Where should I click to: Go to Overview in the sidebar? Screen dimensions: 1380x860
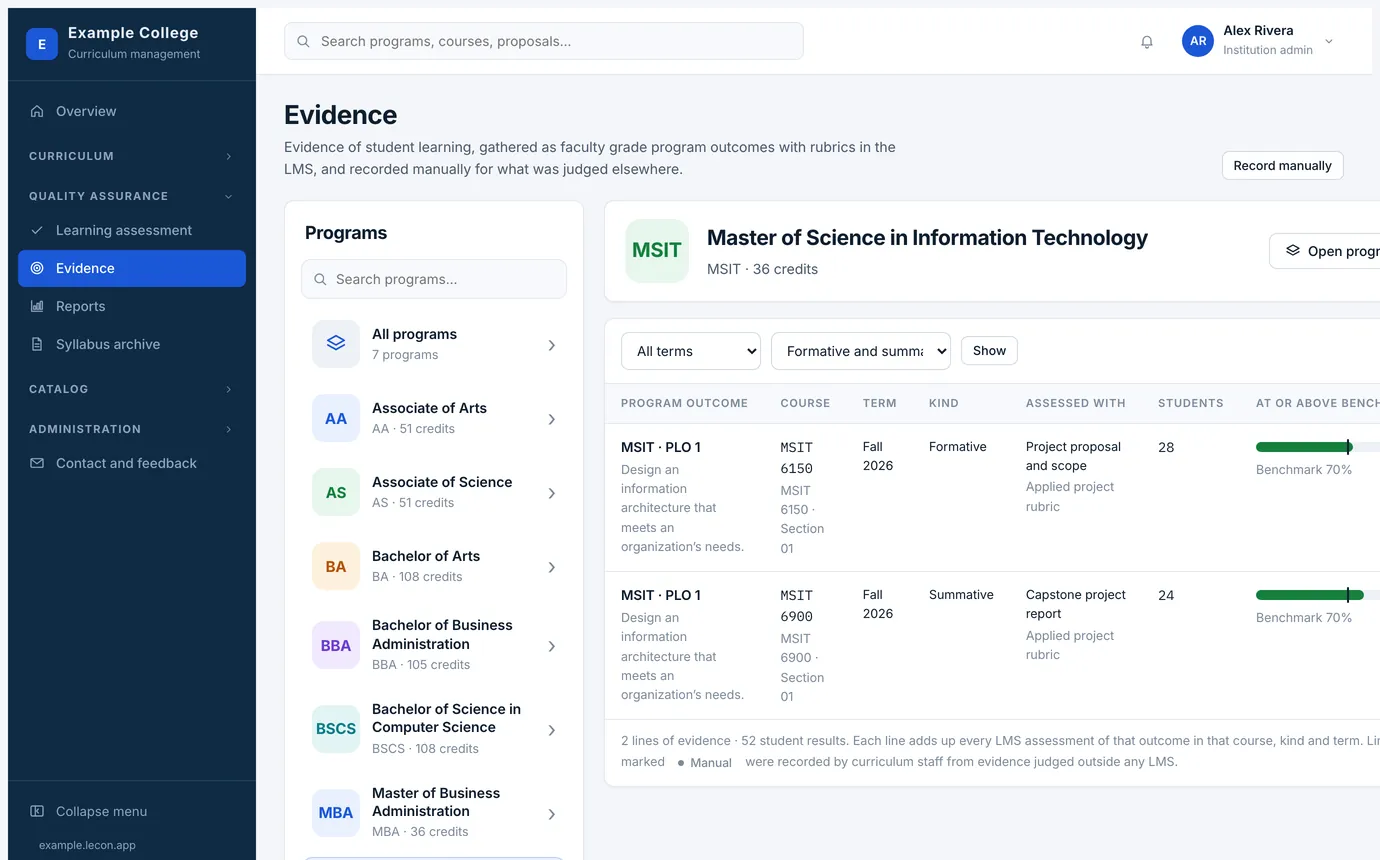[132, 111]
